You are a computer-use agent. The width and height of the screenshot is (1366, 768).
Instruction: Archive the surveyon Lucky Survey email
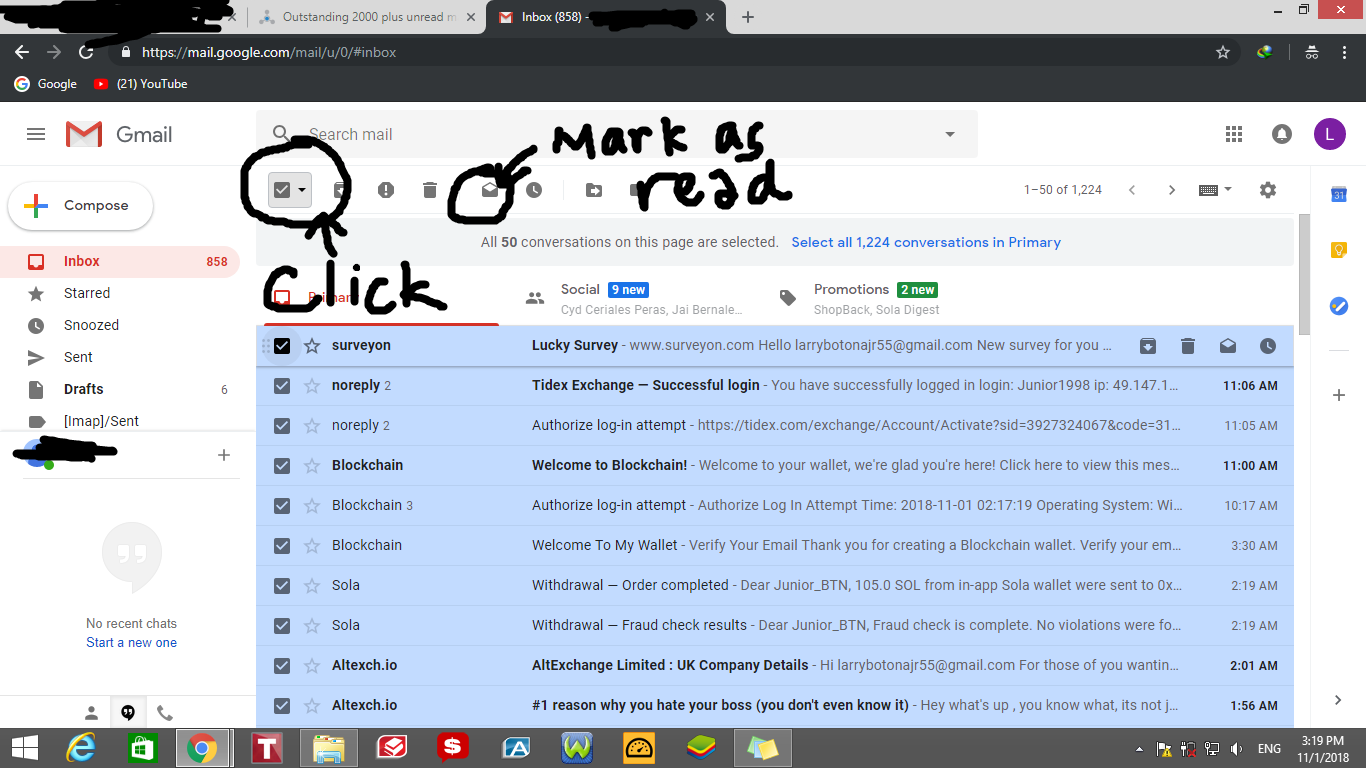[1148, 346]
